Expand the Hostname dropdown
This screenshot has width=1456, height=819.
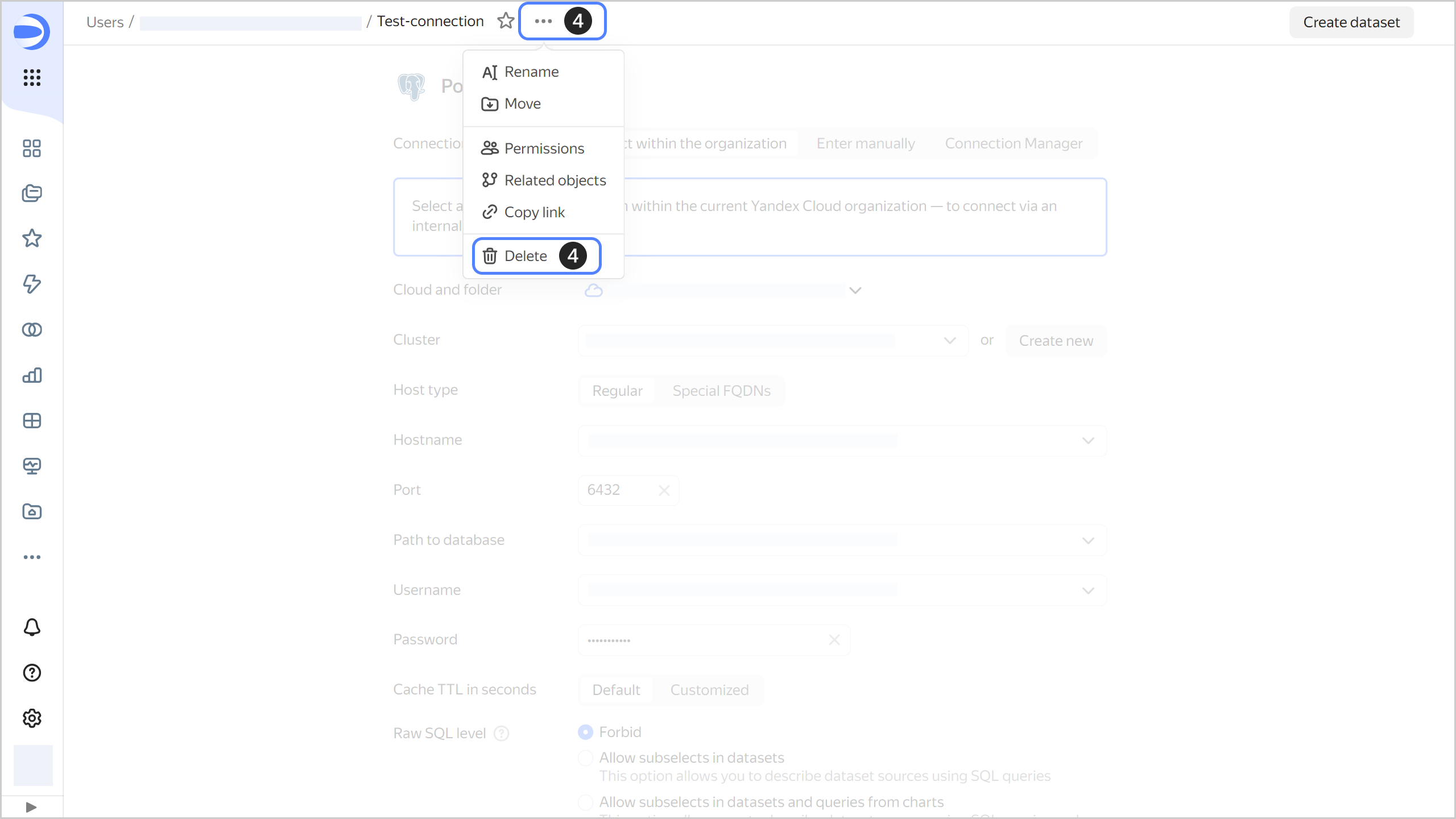coord(1087,441)
